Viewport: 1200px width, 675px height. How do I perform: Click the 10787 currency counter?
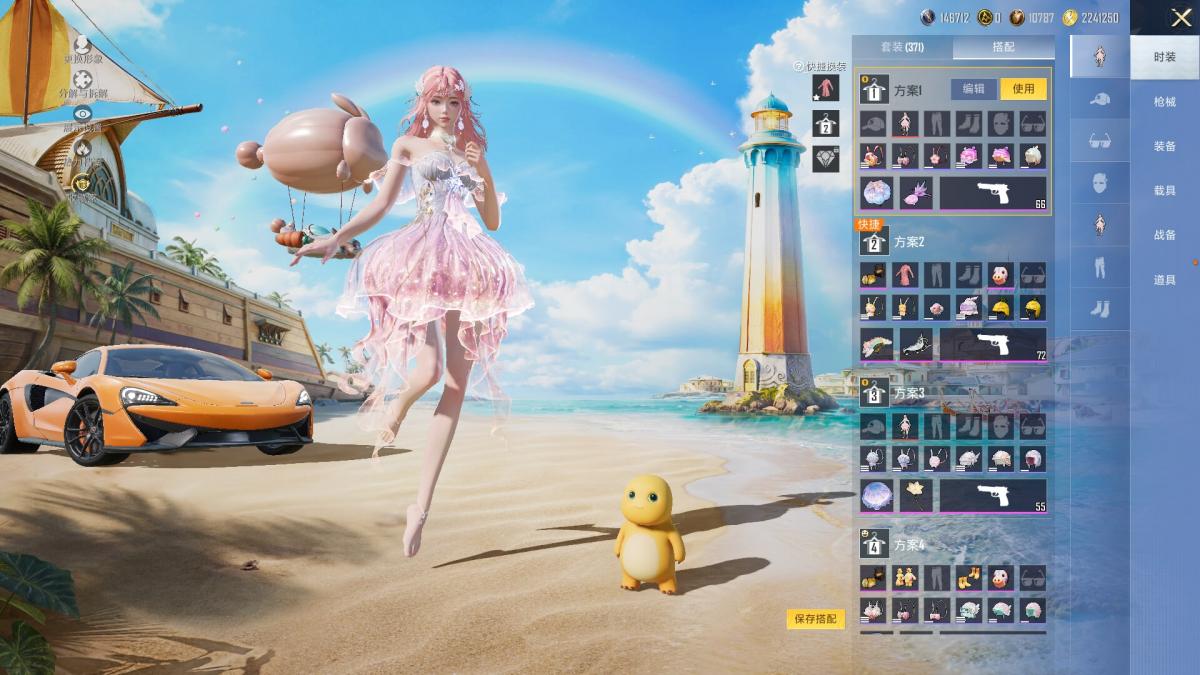(x=1033, y=17)
